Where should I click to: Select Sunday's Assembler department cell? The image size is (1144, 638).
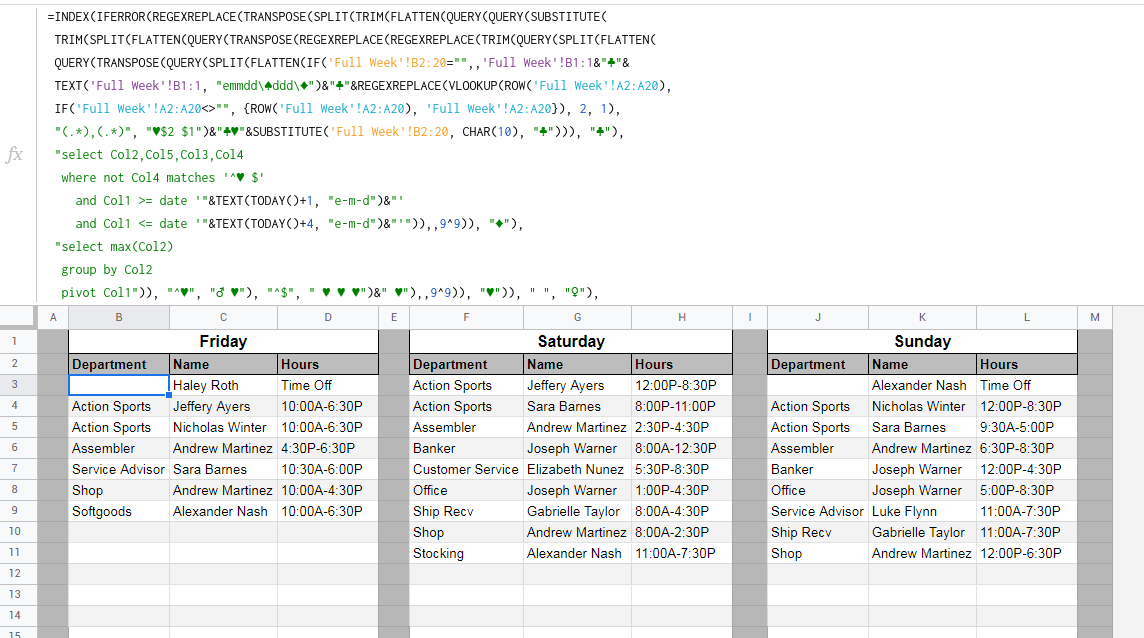click(x=818, y=448)
